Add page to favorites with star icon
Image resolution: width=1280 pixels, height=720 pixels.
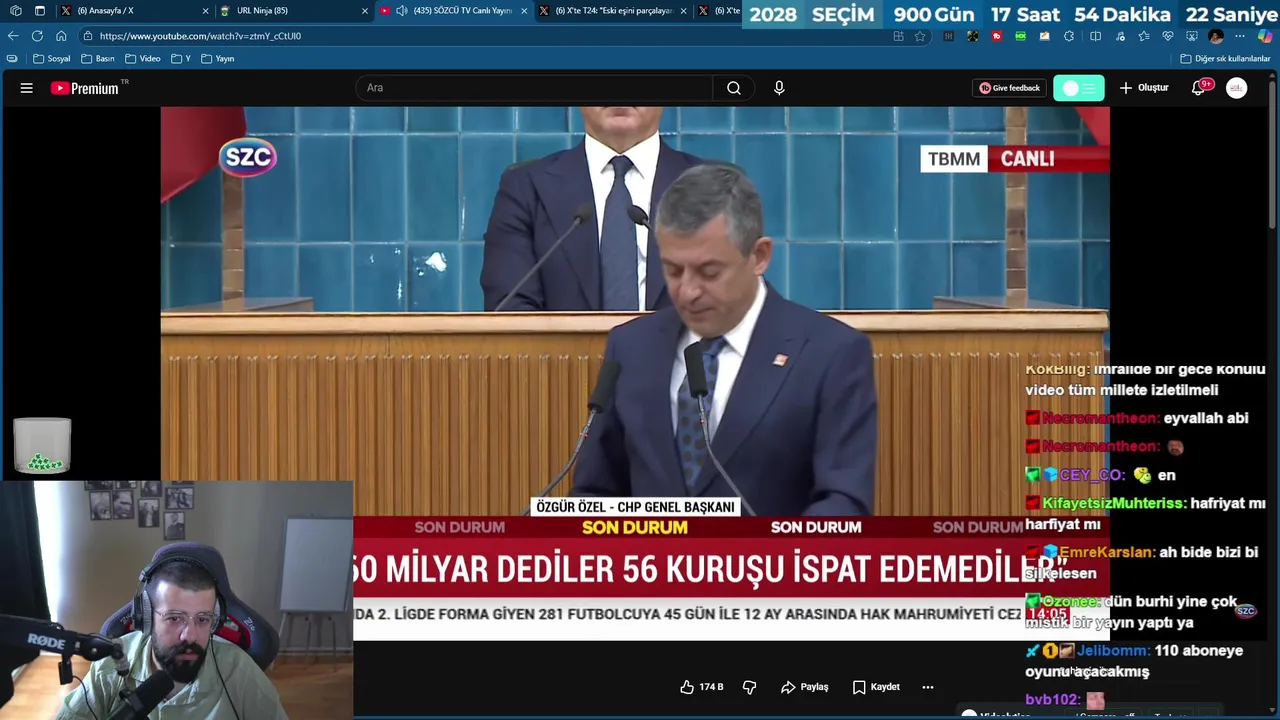(x=920, y=36)
